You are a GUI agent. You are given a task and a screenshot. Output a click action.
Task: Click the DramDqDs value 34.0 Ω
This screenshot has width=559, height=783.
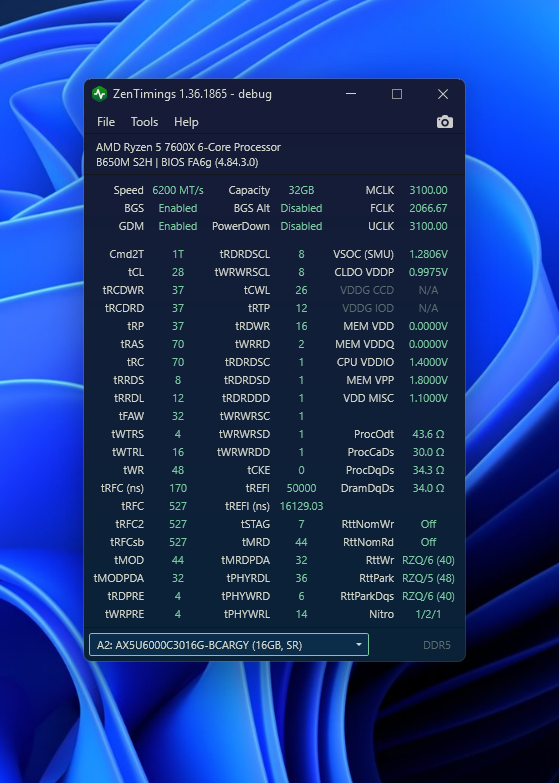tap(428, 488)
